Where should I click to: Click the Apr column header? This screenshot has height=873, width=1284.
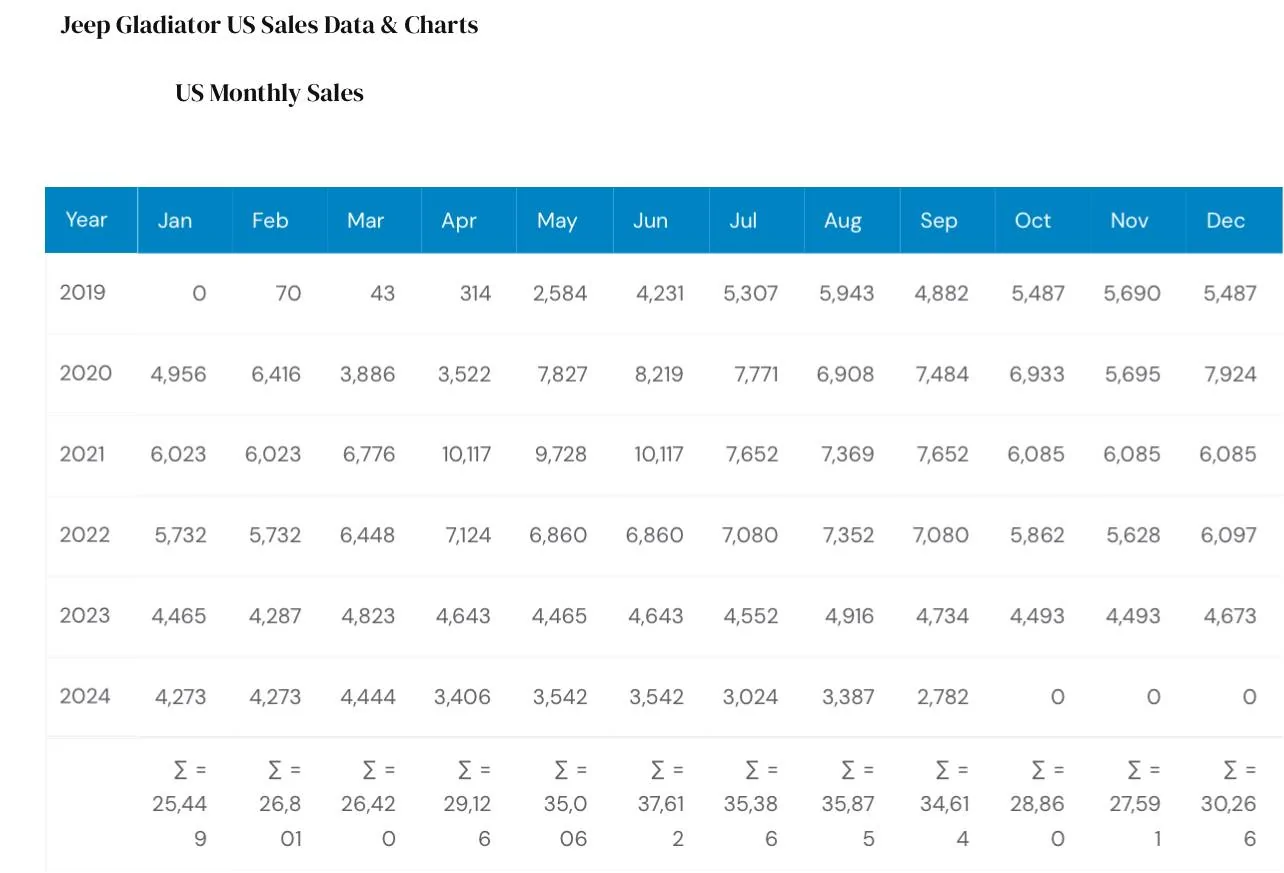[459, 220]
